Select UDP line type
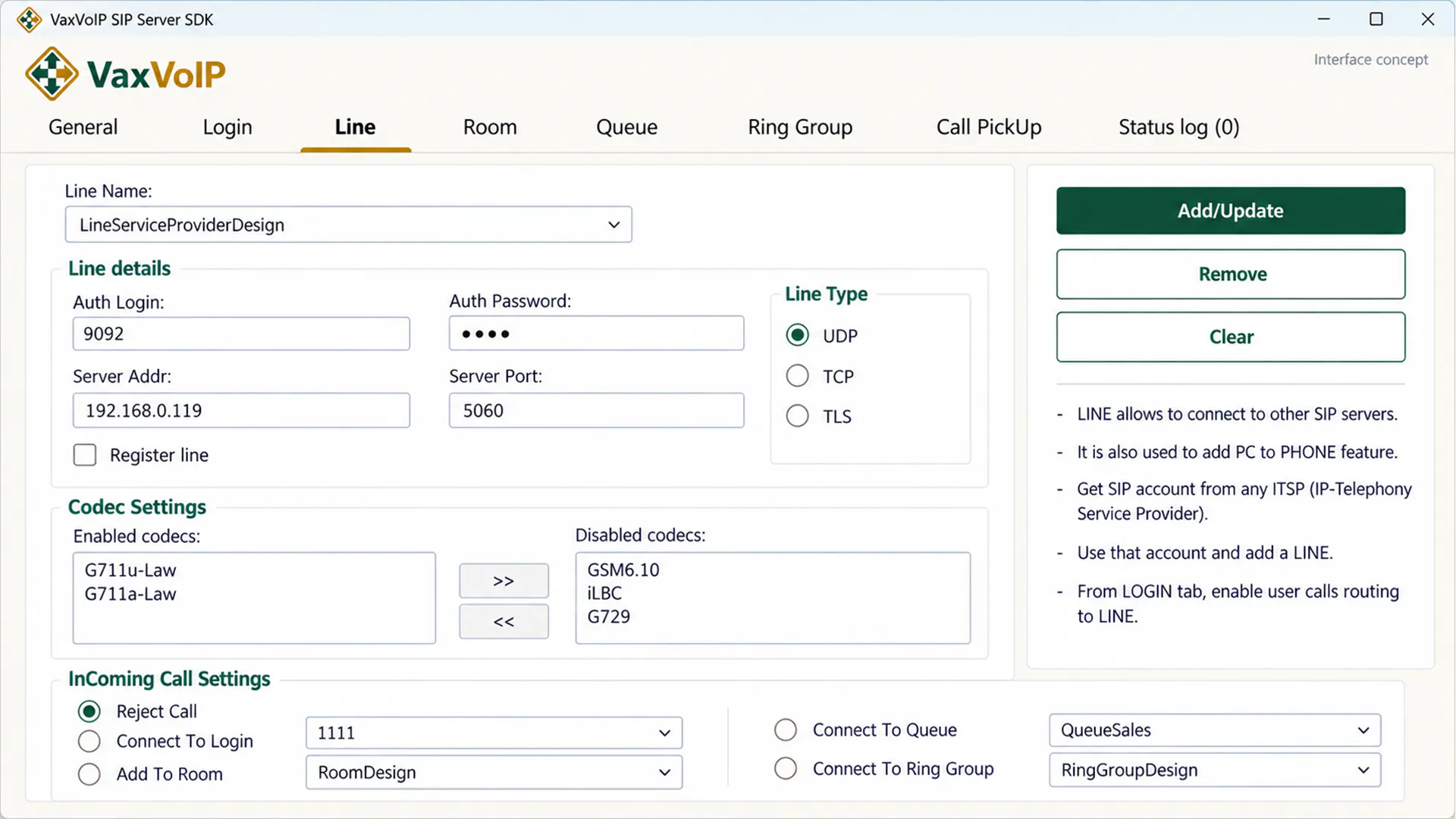Viewport: 1456px width, 819px height. [797, 335]
